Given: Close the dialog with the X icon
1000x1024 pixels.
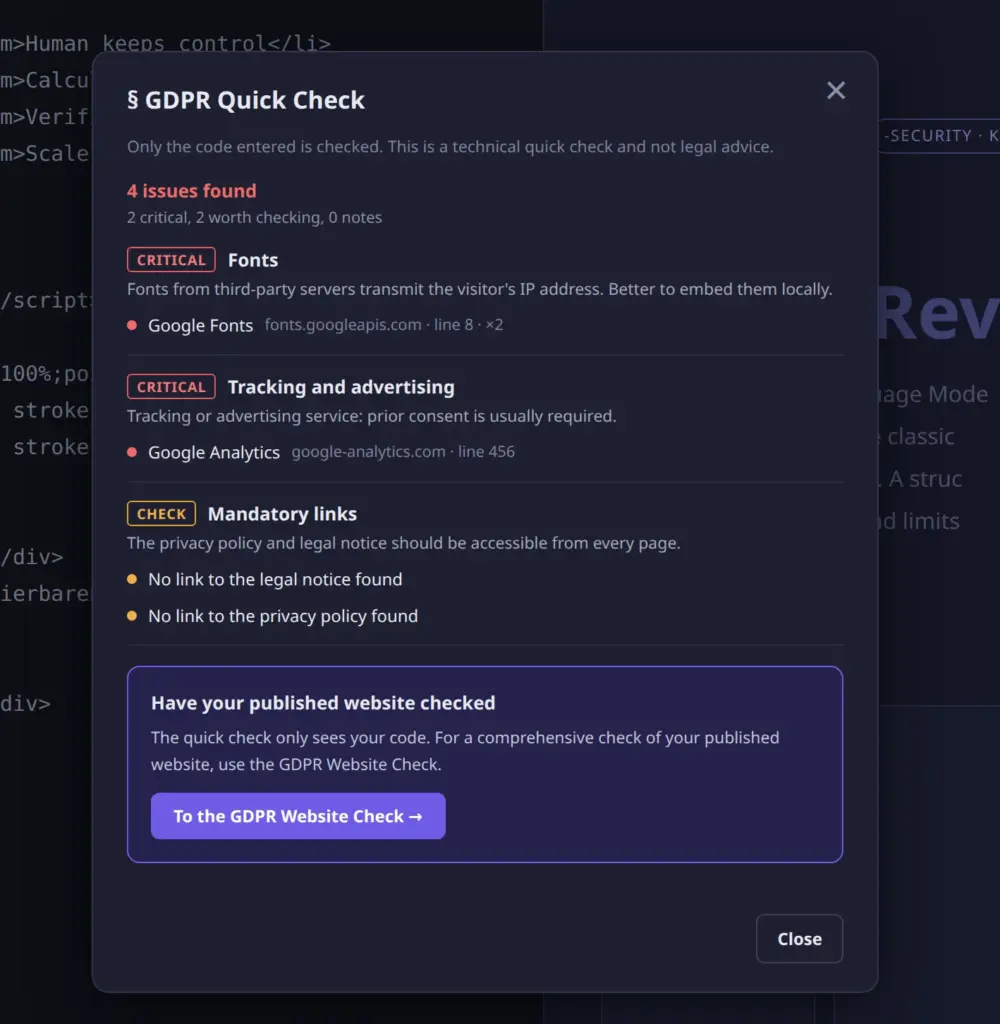Looking at the screenshot, I should click(835, 90).
